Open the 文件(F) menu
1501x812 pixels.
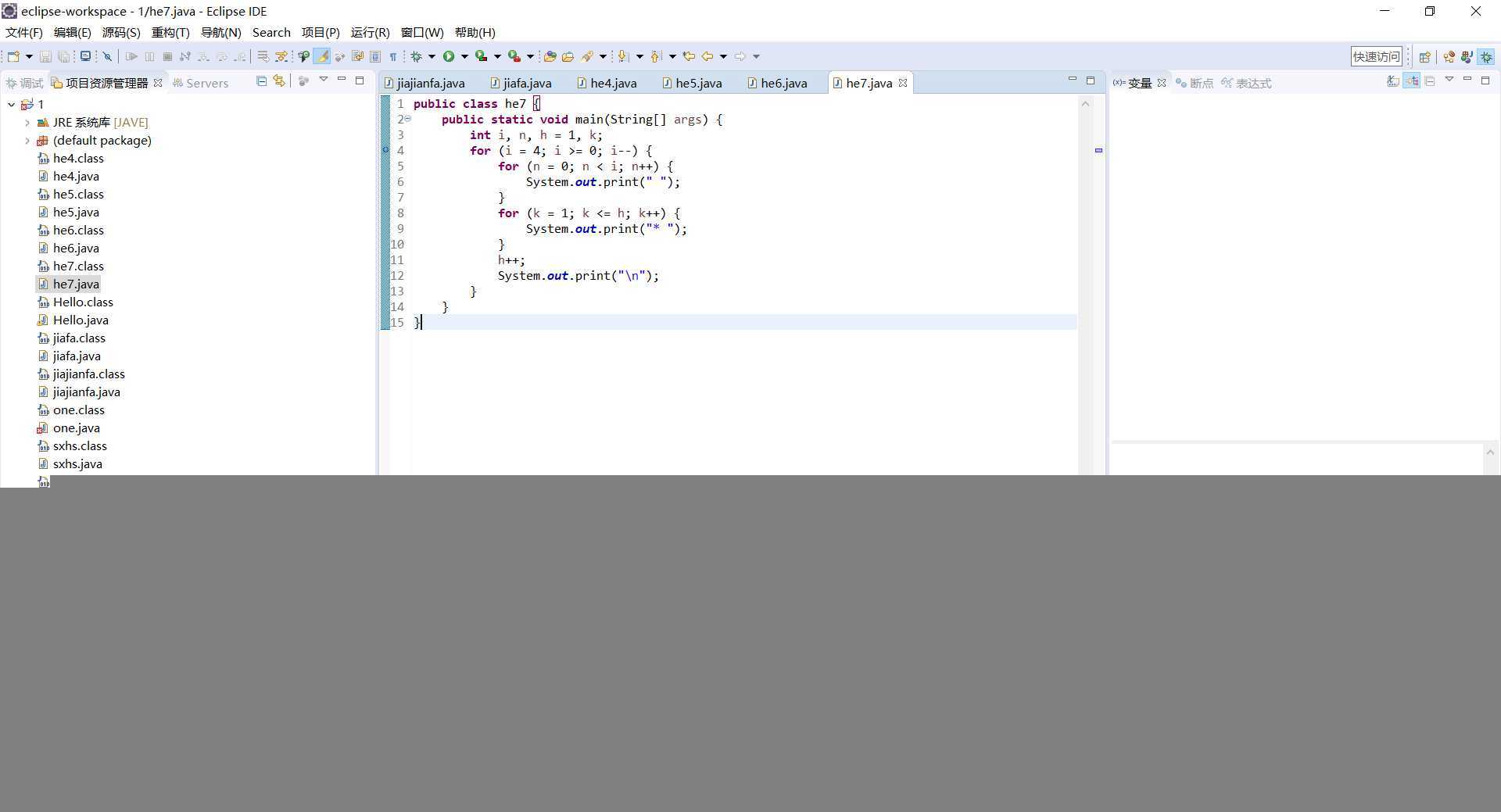[x=24, y=32]
